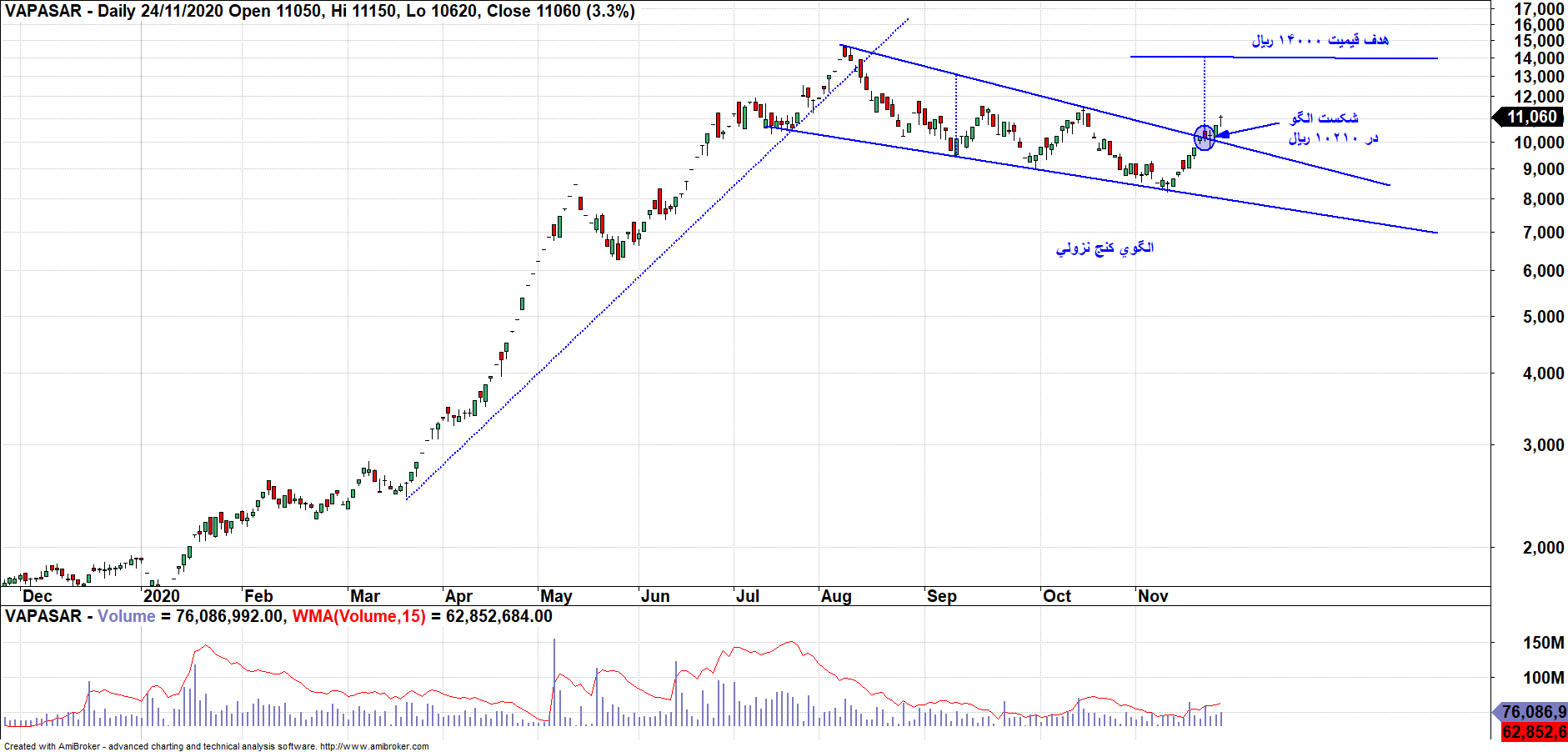Select the 2020 year label on time axis

[x=161, y=596]
